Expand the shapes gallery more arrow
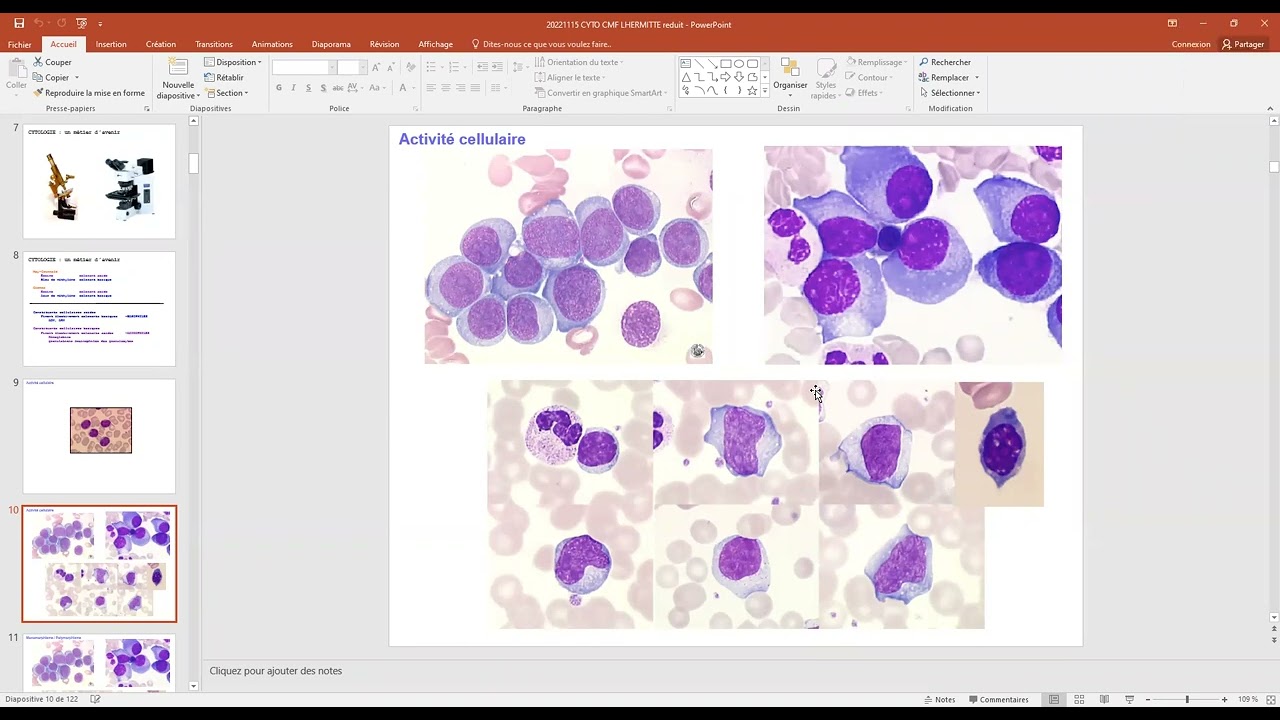The height and width of the screenshot is (720, 1280). [x=765, y=91]
